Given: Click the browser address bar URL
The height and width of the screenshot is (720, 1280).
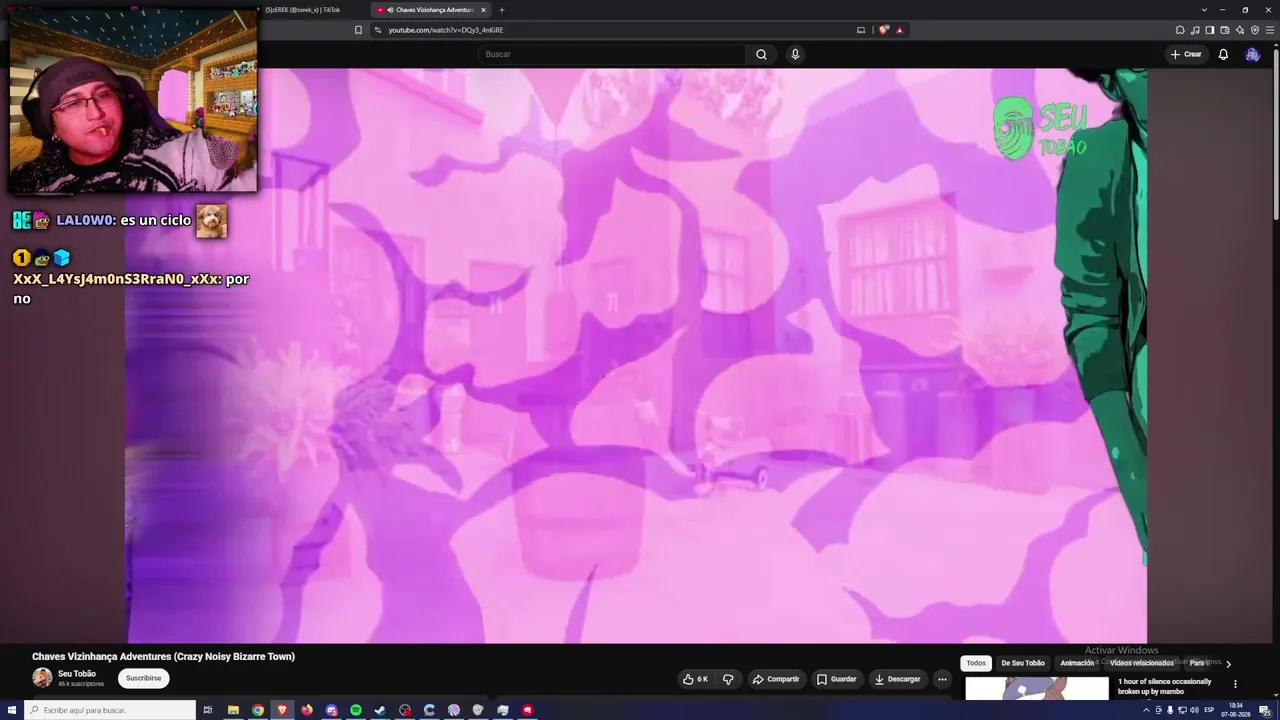Looking at the screenshot, I should (446, 30).
